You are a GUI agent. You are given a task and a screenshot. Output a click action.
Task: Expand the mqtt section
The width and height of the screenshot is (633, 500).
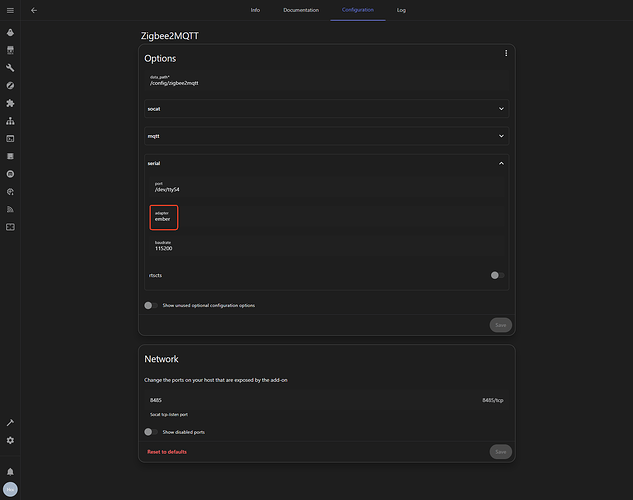point(327,136)
